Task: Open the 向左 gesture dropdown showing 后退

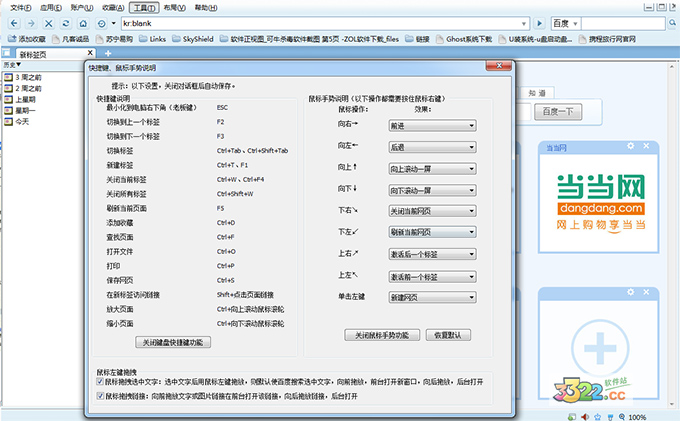Action: 430,146
